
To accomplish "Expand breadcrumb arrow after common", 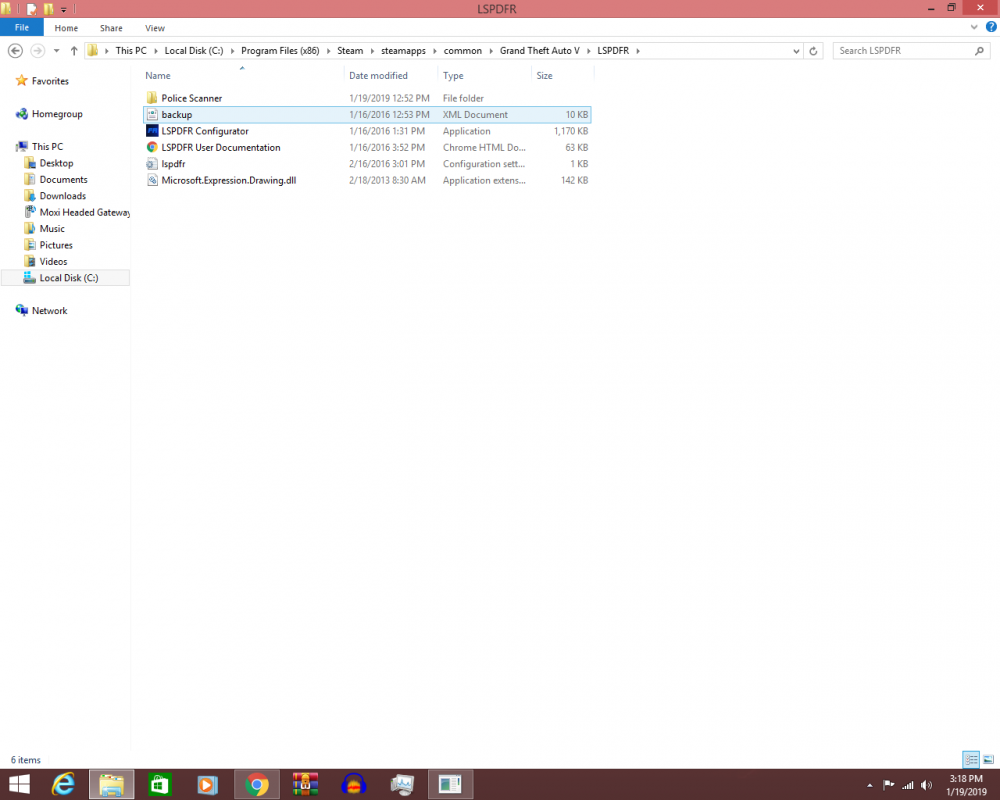I will [x=491, y=51].
